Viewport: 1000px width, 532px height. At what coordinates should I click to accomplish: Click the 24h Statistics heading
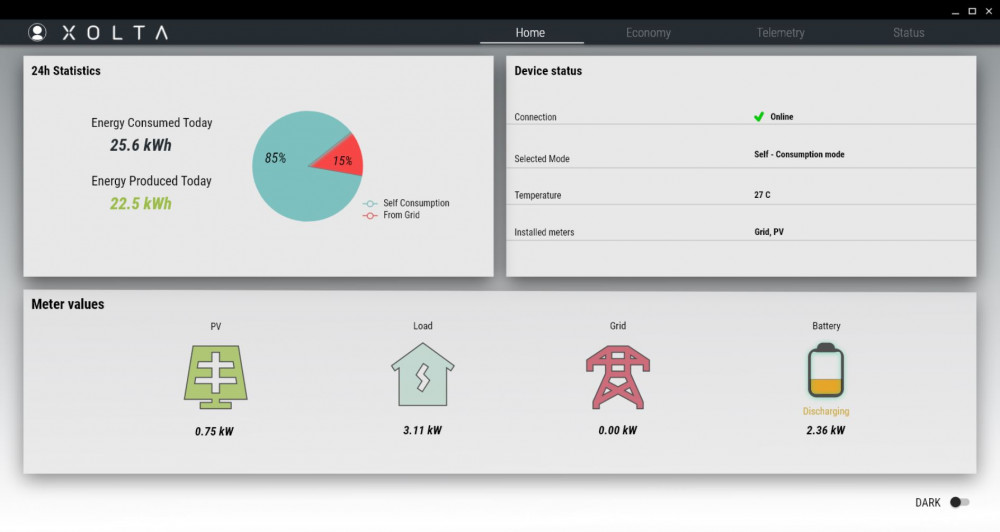66,71
